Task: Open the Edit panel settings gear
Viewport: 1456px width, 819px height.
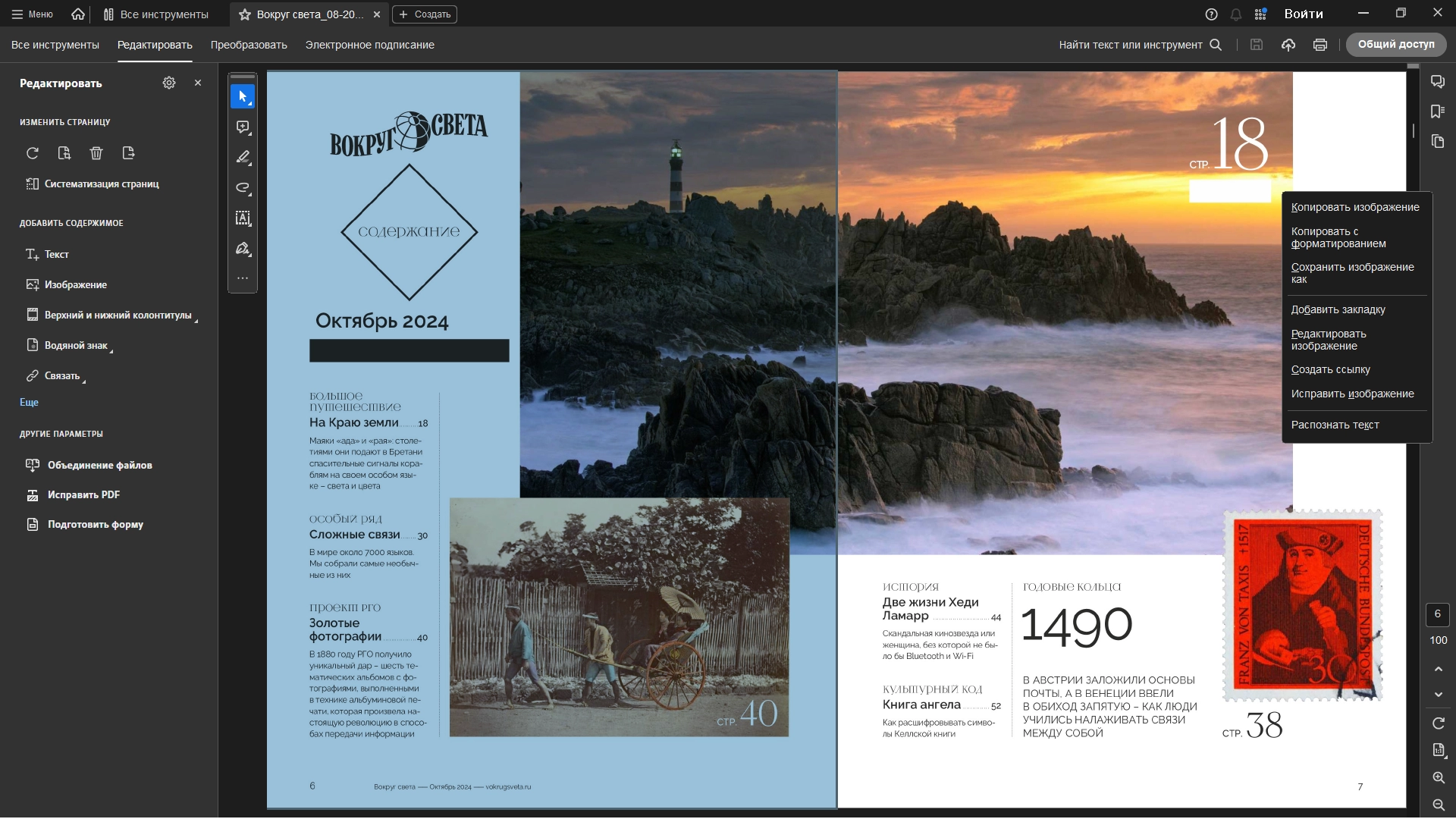Action: click(x=169, y=83)
